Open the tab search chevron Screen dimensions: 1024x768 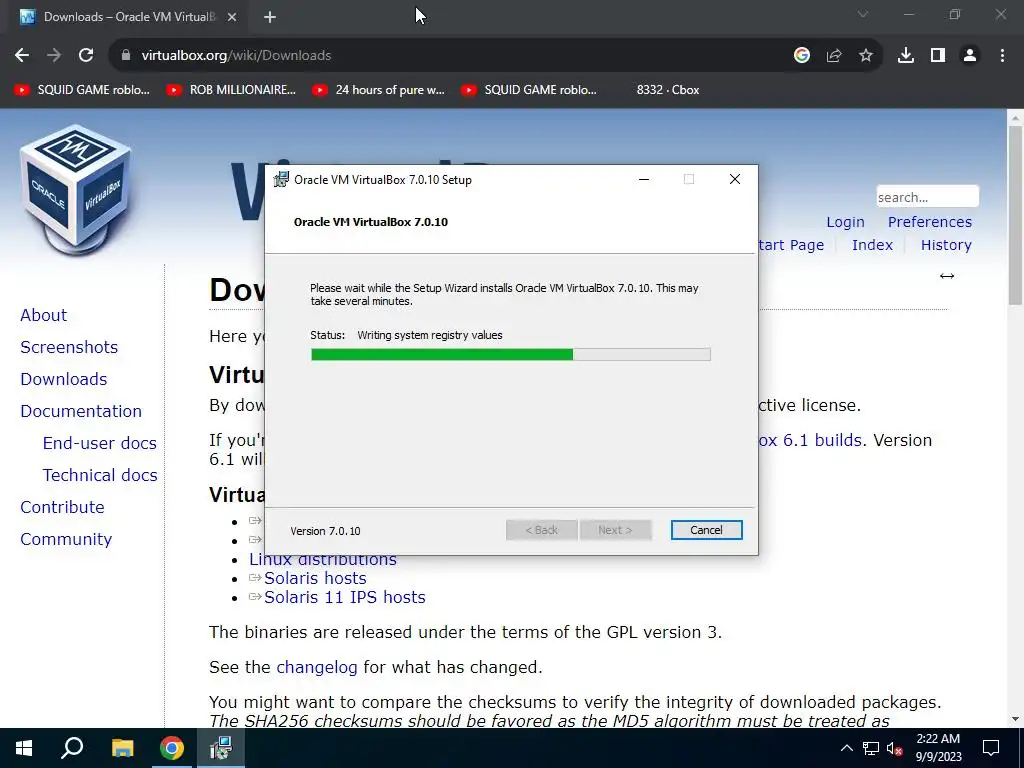pos(863,14)
